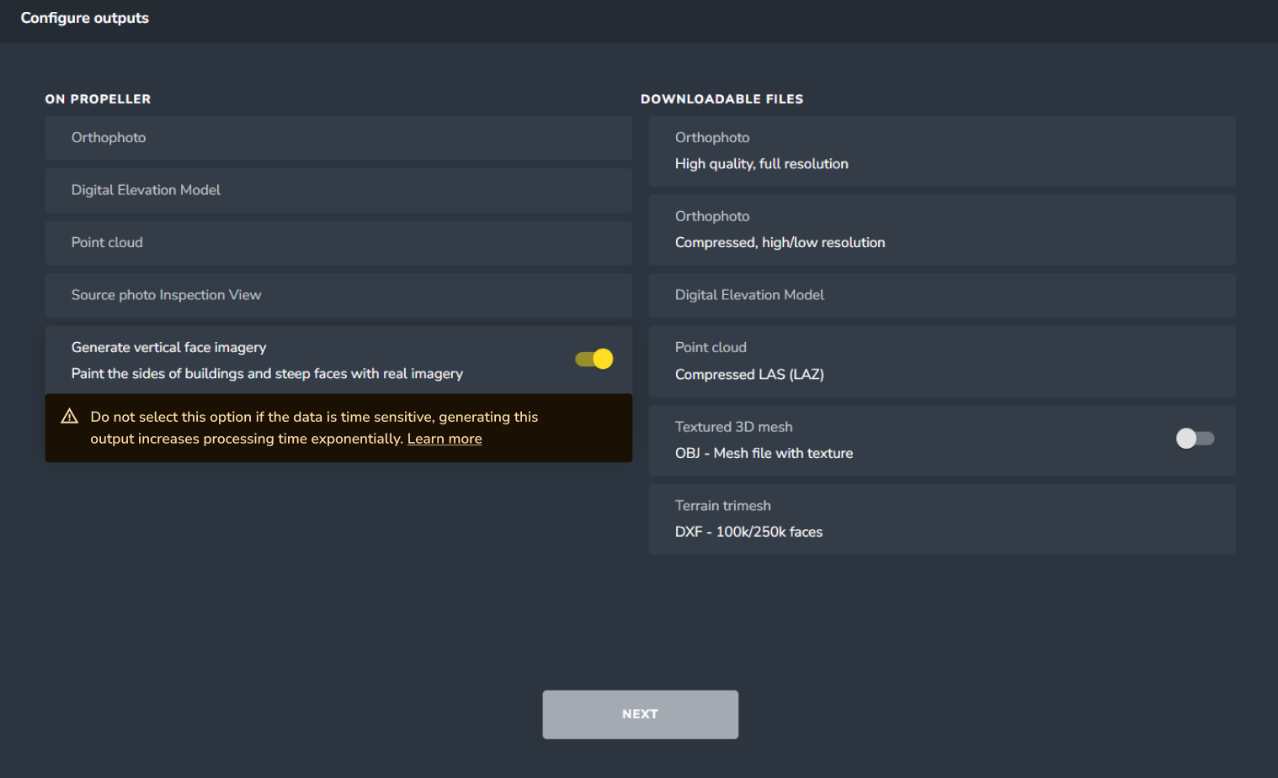This screenshot has height=778, width=1278.
Task: Click the warning banner message text
Action: coord(300,427)
